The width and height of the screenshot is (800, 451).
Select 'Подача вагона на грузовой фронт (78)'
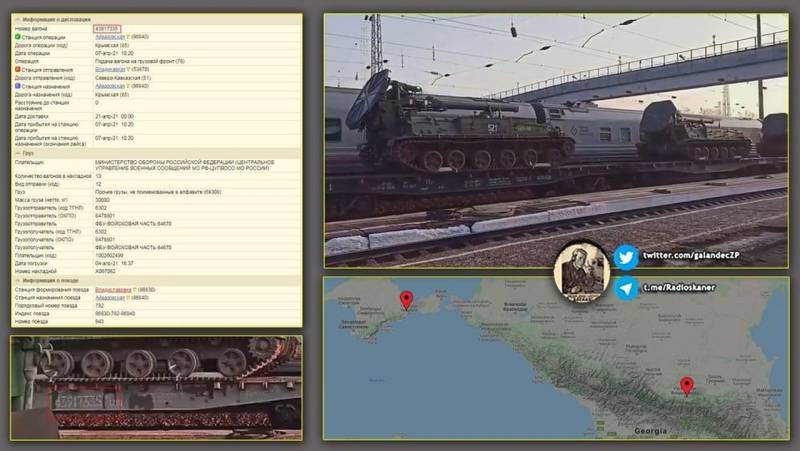tap(140, 61)
